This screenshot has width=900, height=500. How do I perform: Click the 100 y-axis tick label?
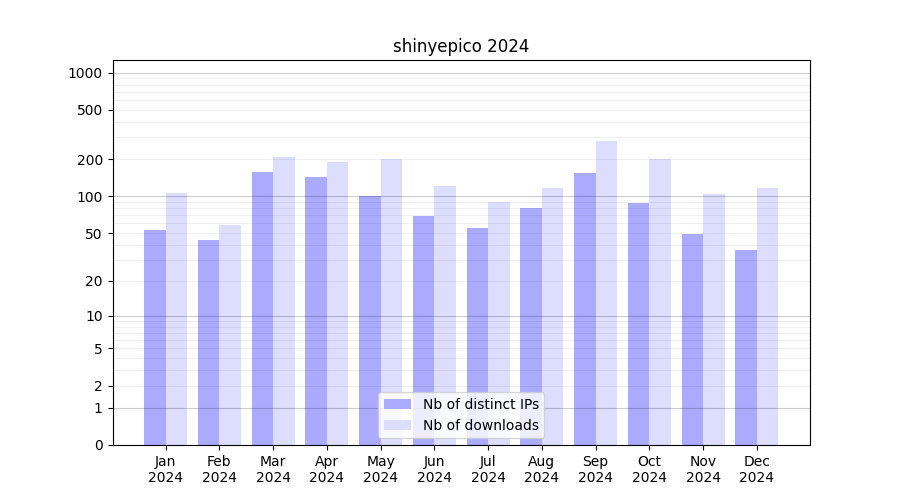point(90,197)
